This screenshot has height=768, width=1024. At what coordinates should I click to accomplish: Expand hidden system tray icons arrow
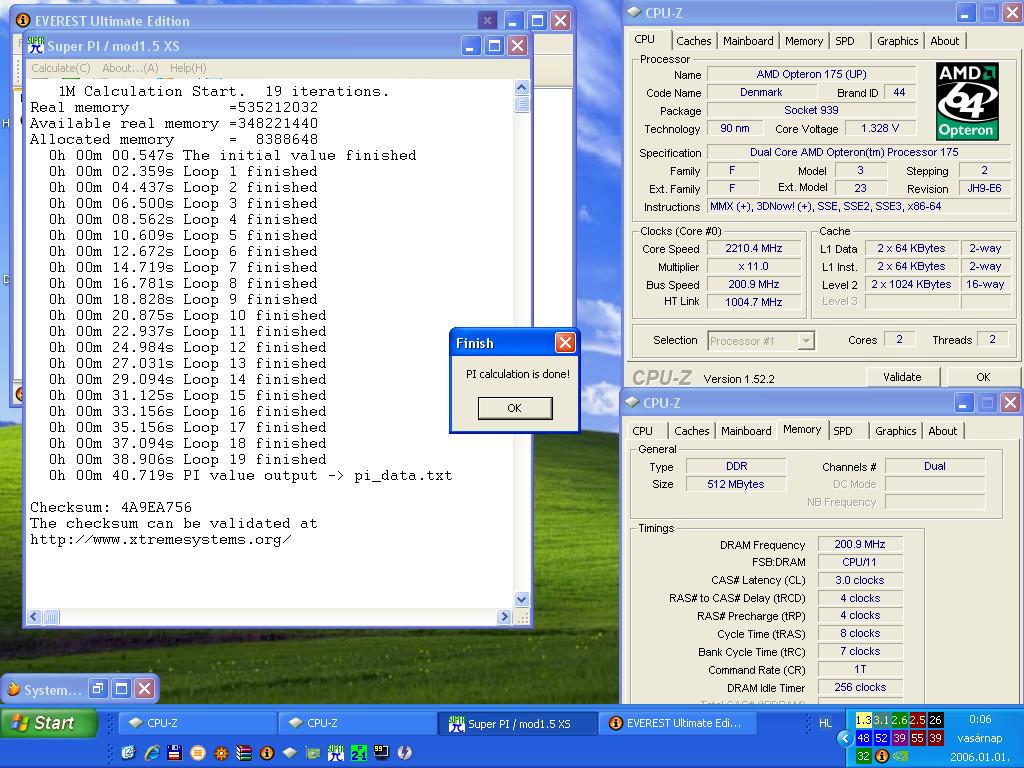pos(845,738)
